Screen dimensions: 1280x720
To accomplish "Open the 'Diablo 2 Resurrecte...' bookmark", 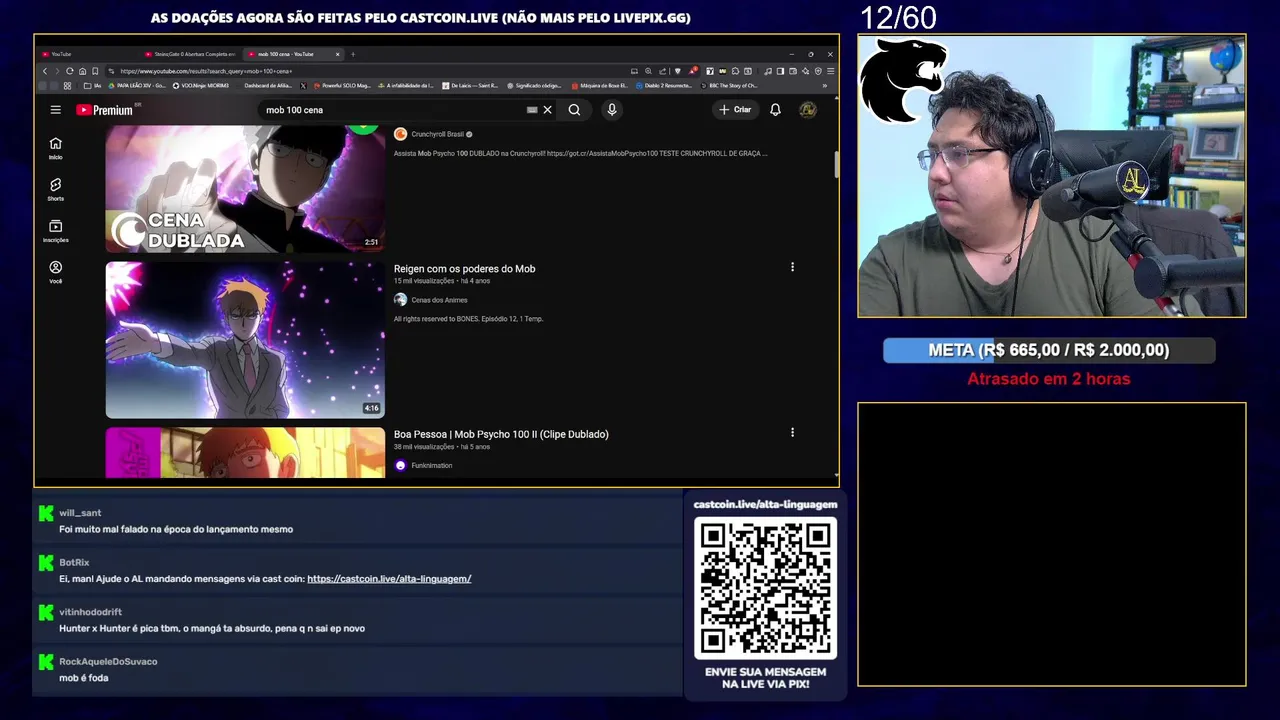I will click(664, 86).
